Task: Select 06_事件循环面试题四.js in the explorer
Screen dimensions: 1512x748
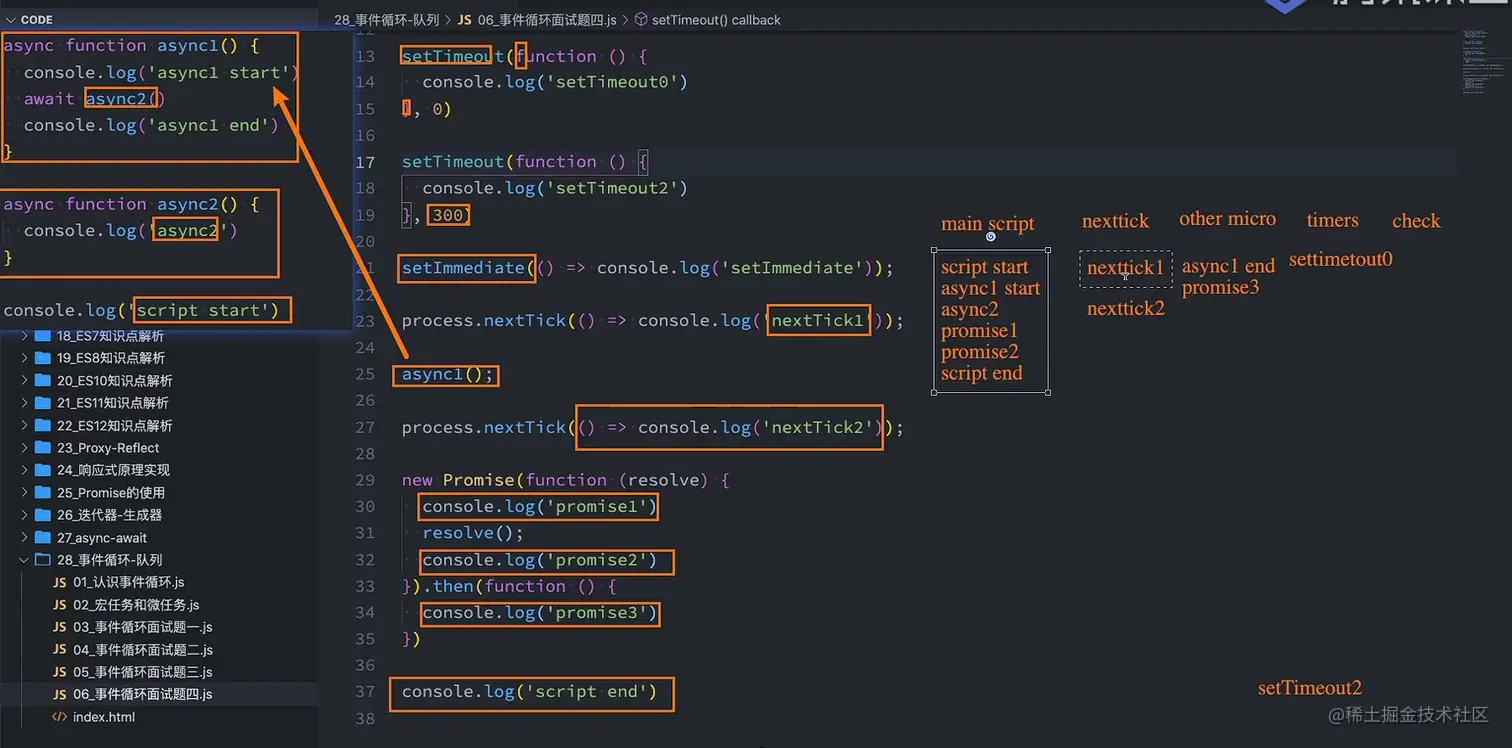Action: tap(142, 694)
